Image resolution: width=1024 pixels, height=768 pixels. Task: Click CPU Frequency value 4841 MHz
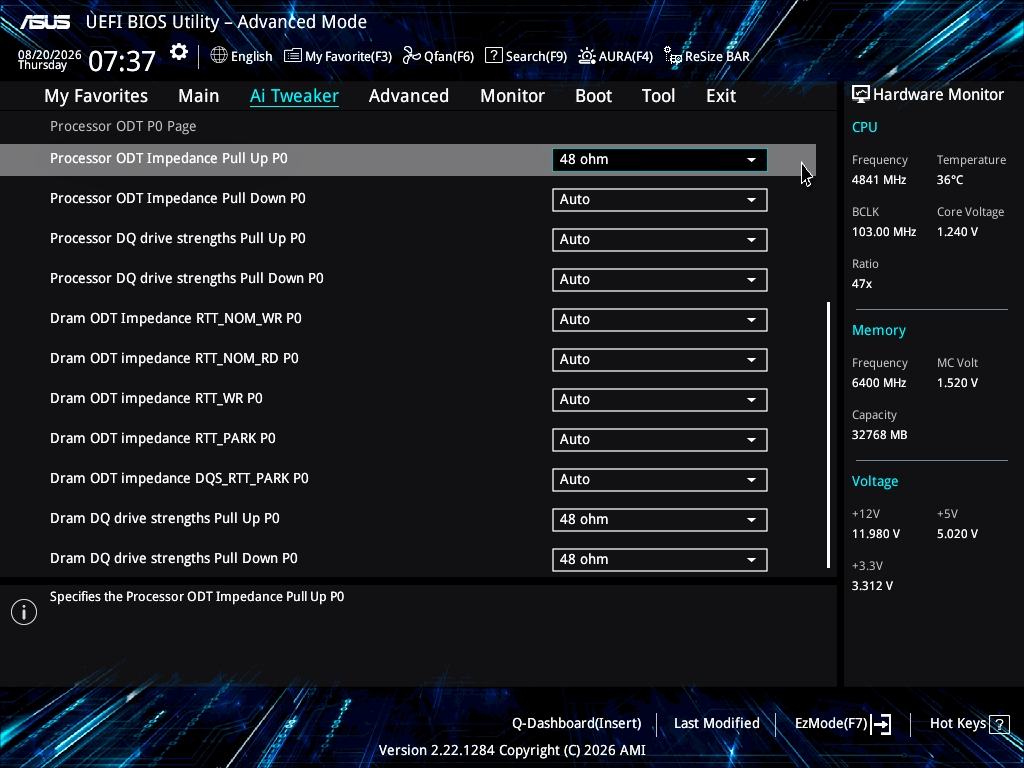tap(879, 180)
